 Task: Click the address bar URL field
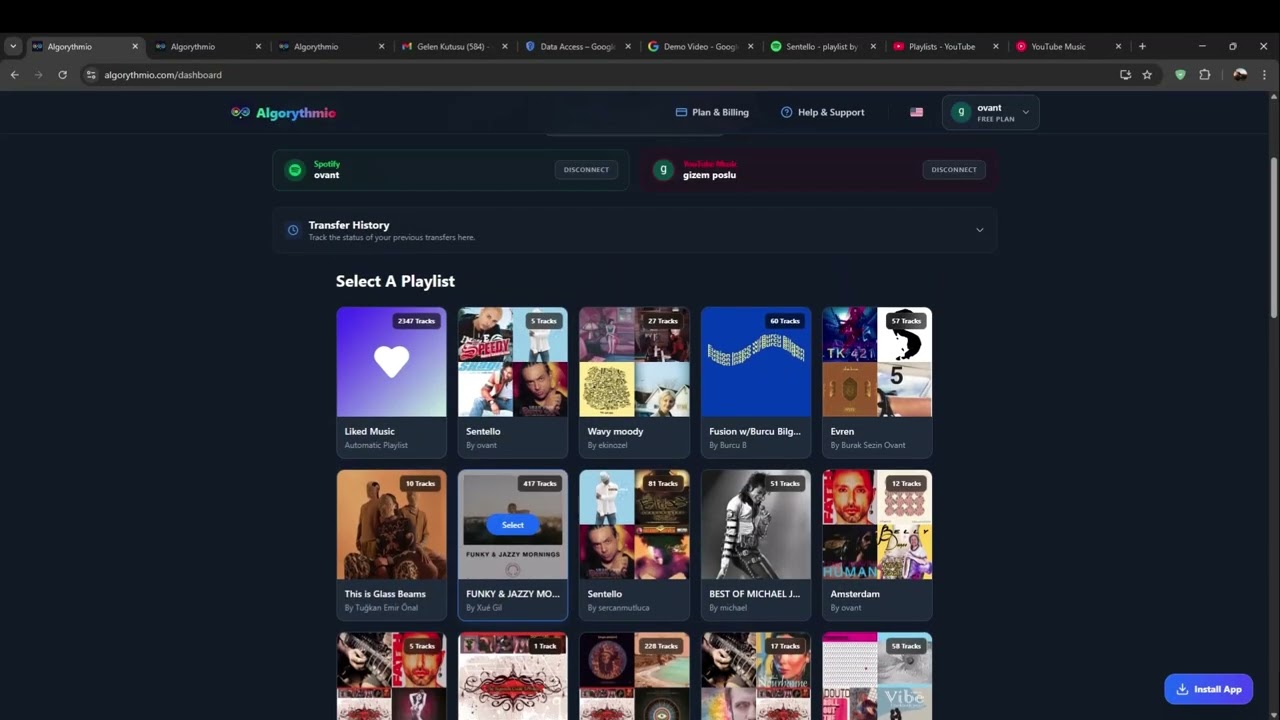click(x=600, y=75)
